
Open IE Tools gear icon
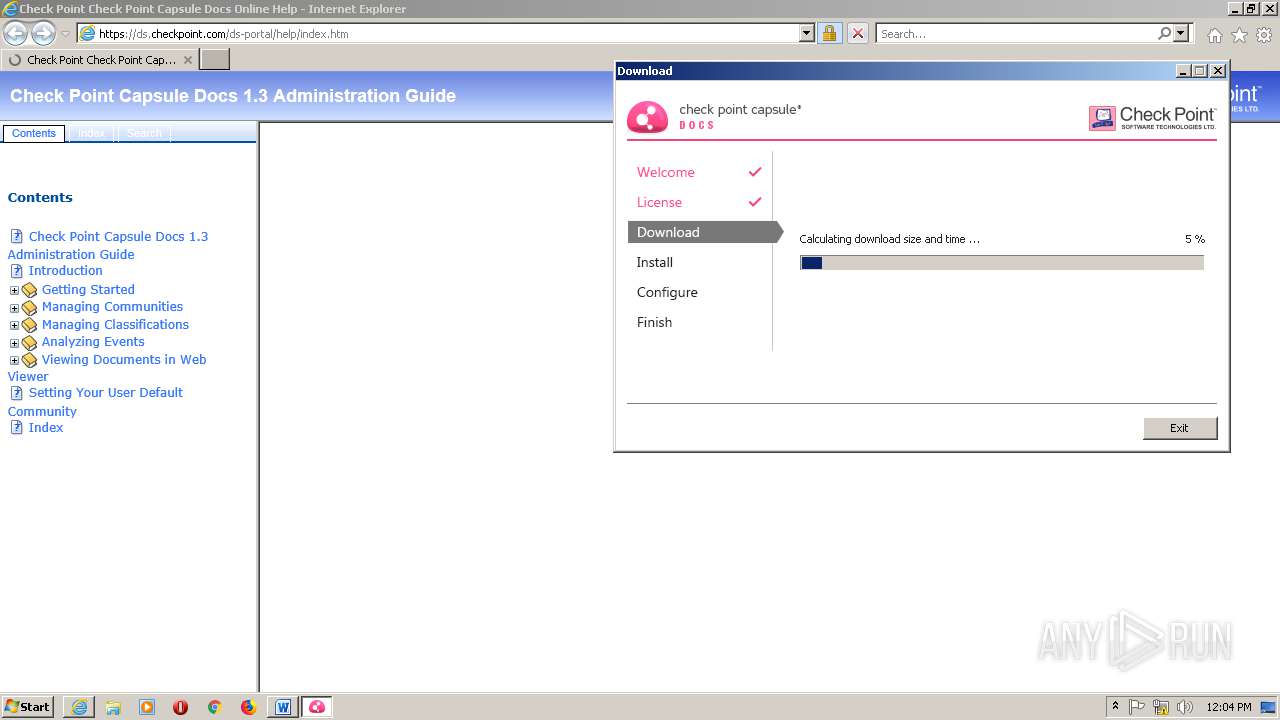click(x=1264, y=35)
